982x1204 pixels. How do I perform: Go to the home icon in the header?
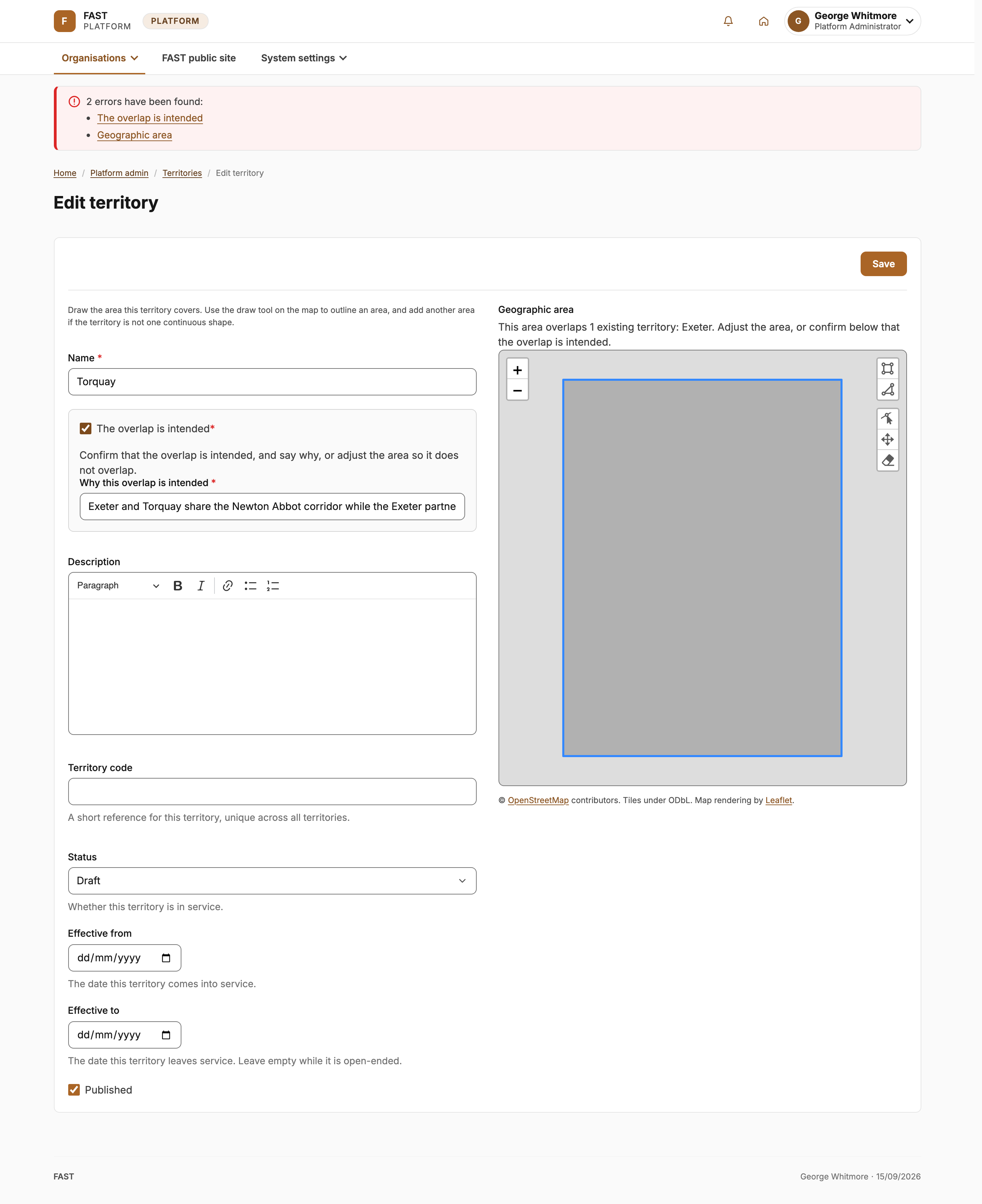[x=763, y=21]
